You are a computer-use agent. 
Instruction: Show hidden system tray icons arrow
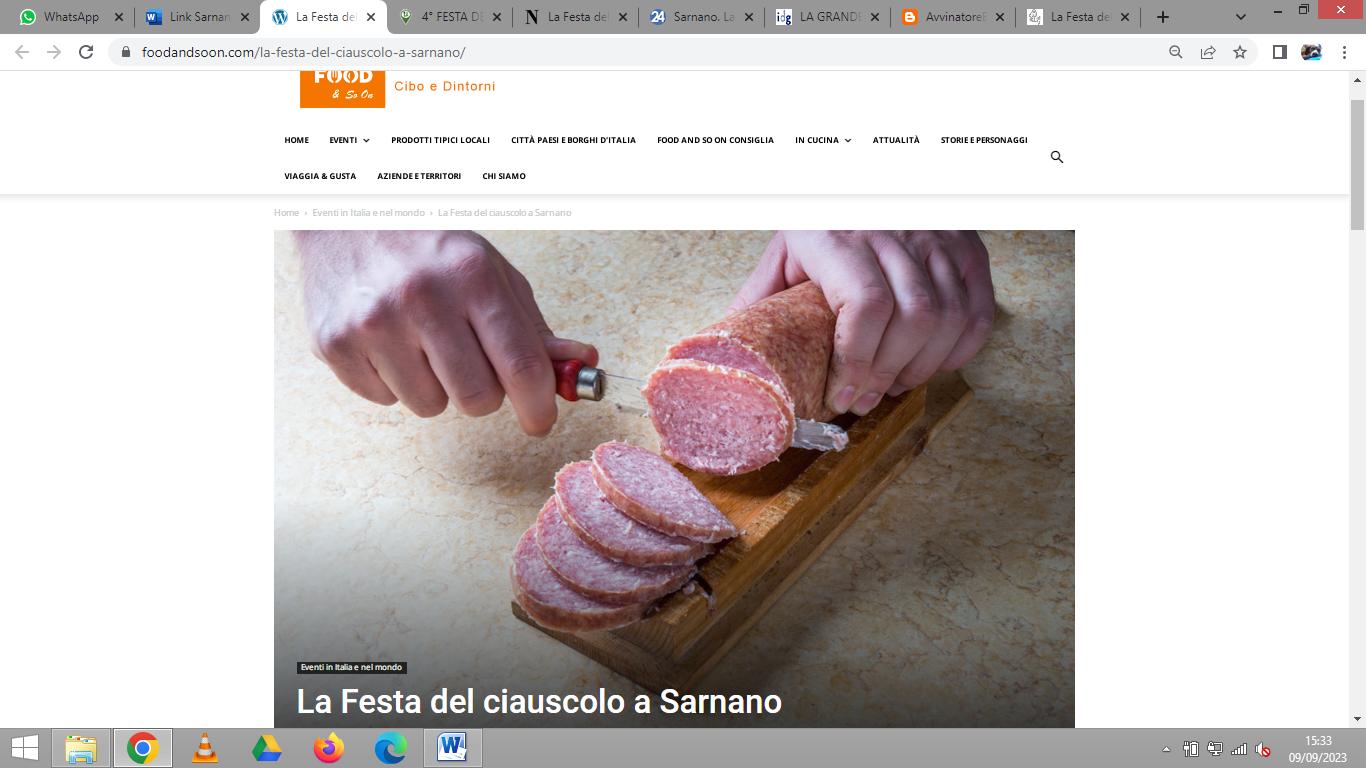(1166, 749)
